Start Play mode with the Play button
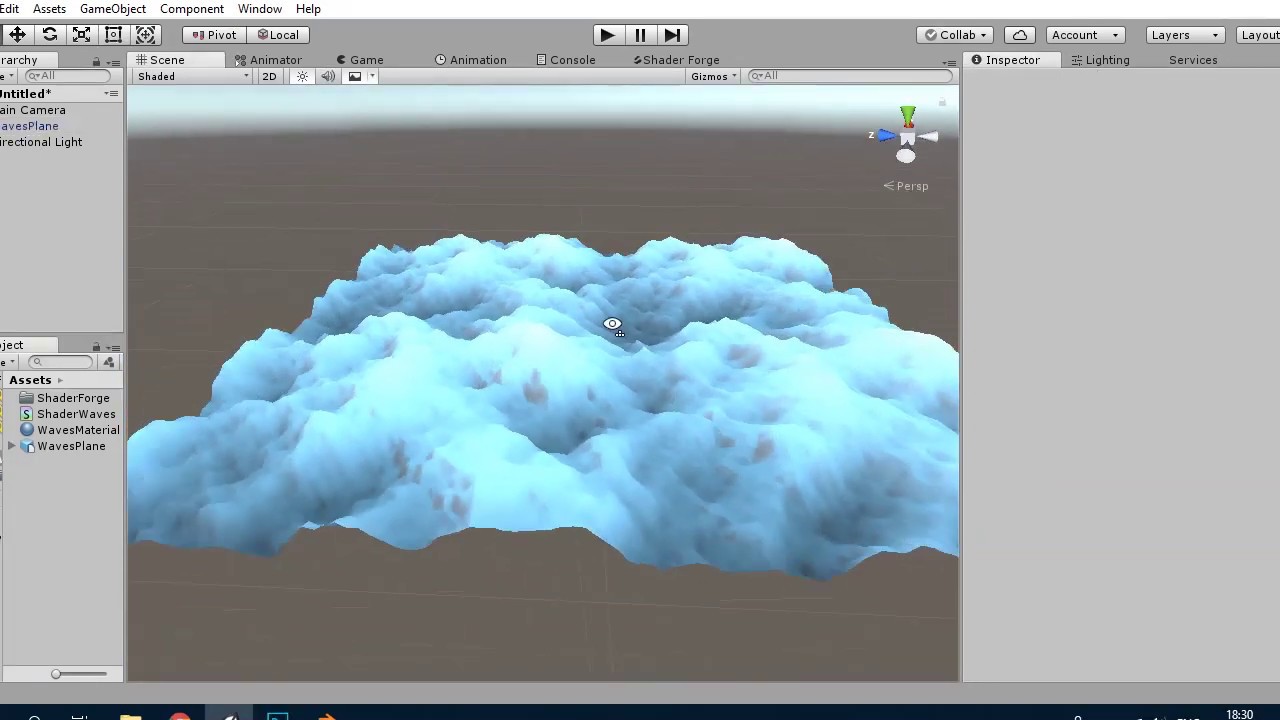 (607, 35)
